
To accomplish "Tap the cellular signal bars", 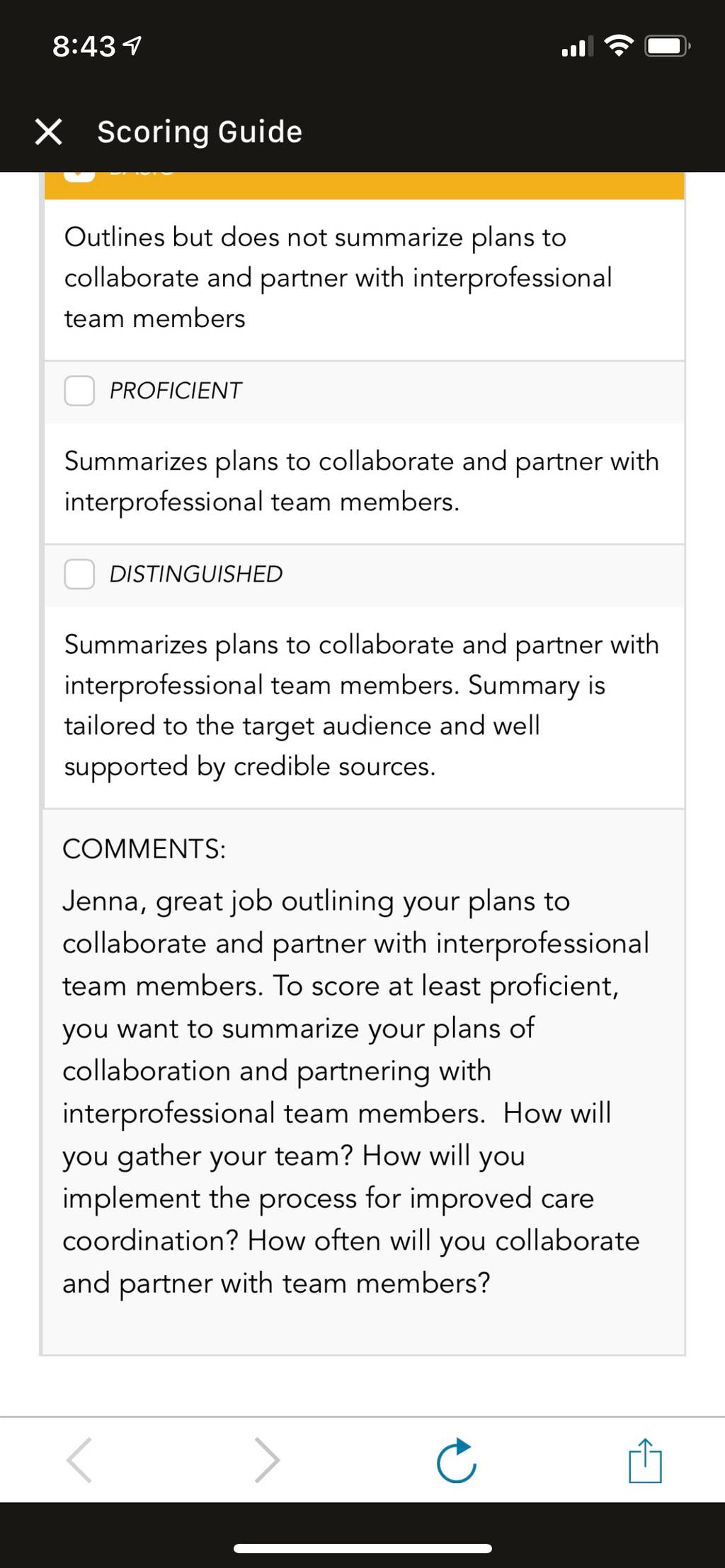I will click(577, 47).
